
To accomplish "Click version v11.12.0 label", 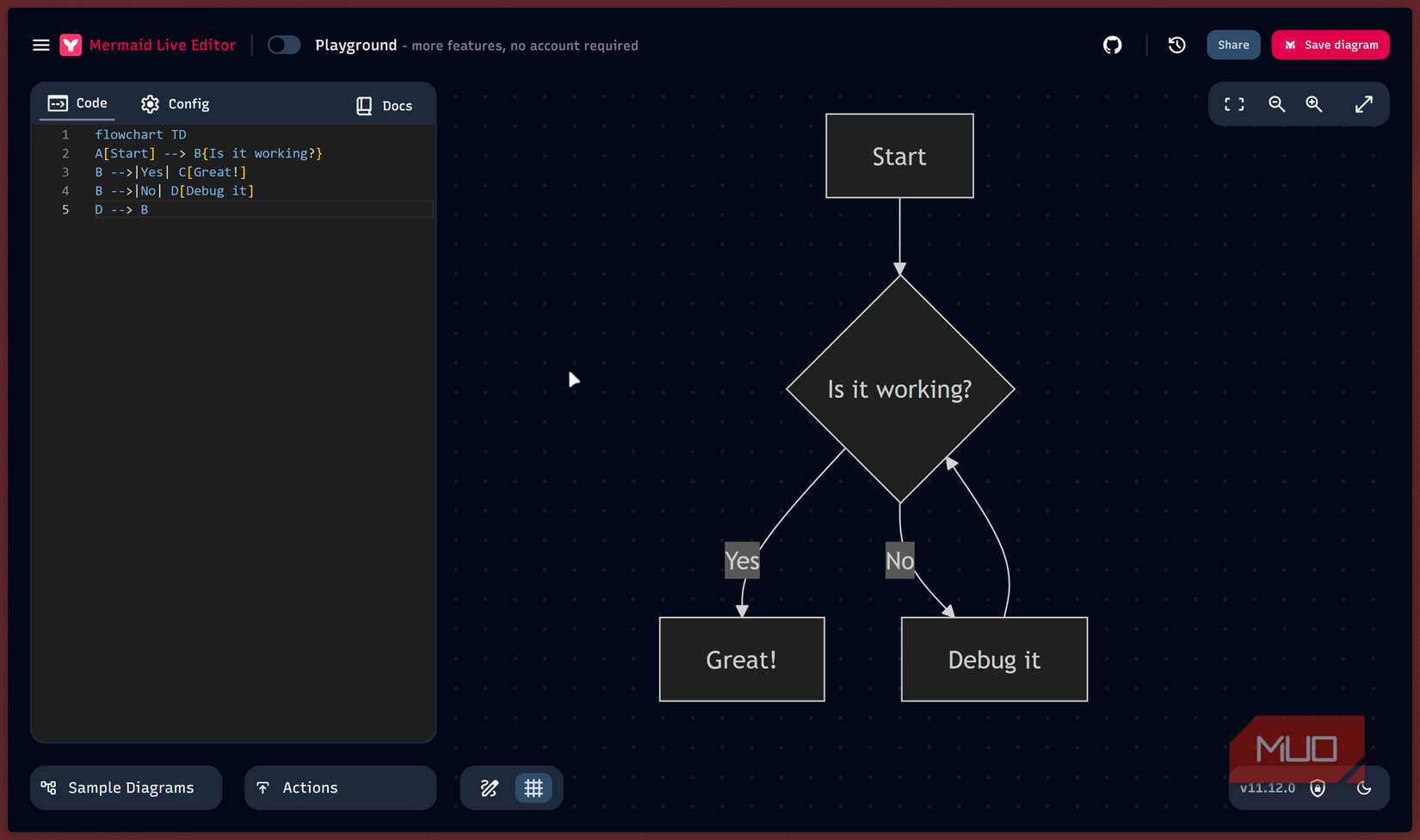I will tap(1267, 788).
